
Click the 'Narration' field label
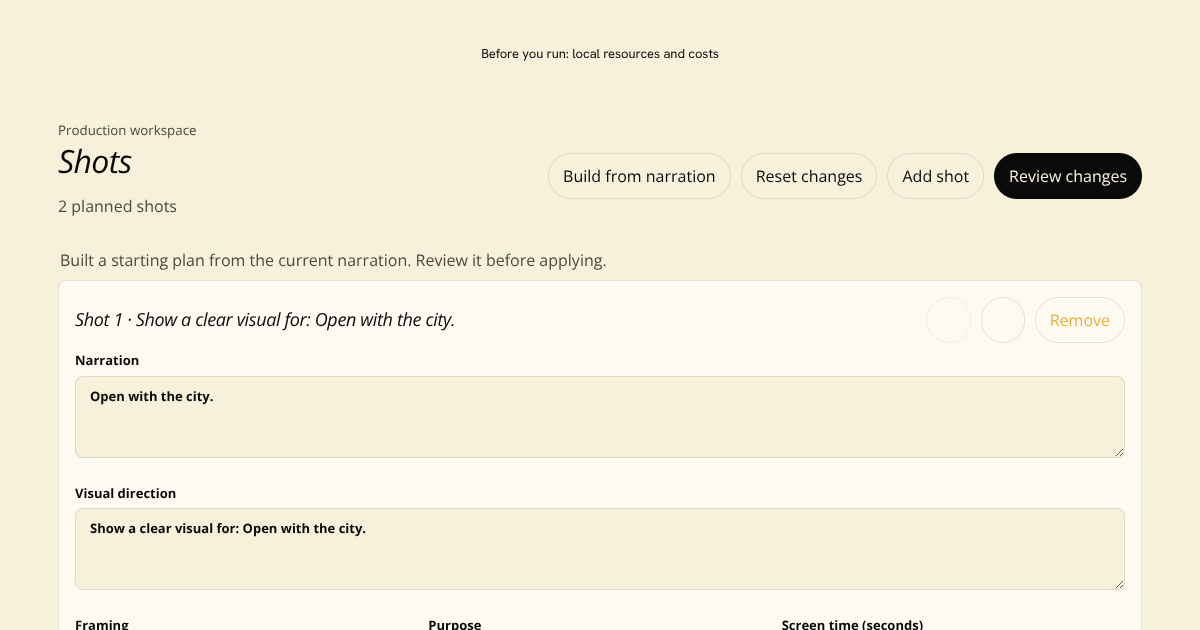(107, 360)
